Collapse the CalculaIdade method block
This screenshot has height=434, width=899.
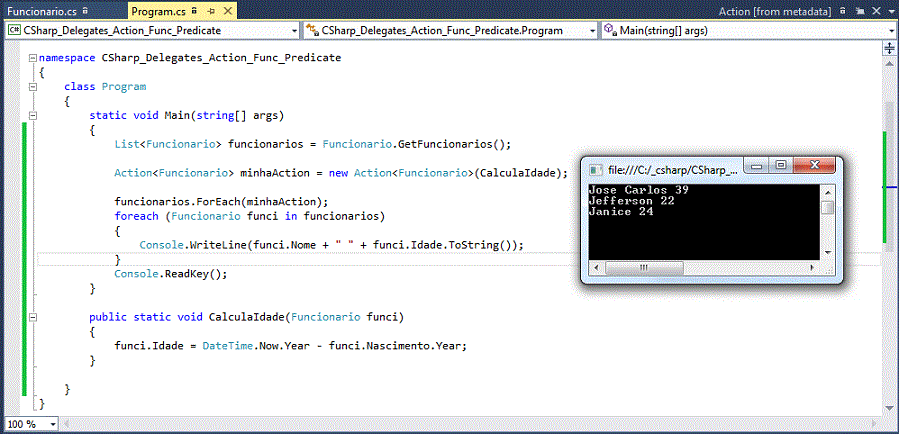pos(33,316)
